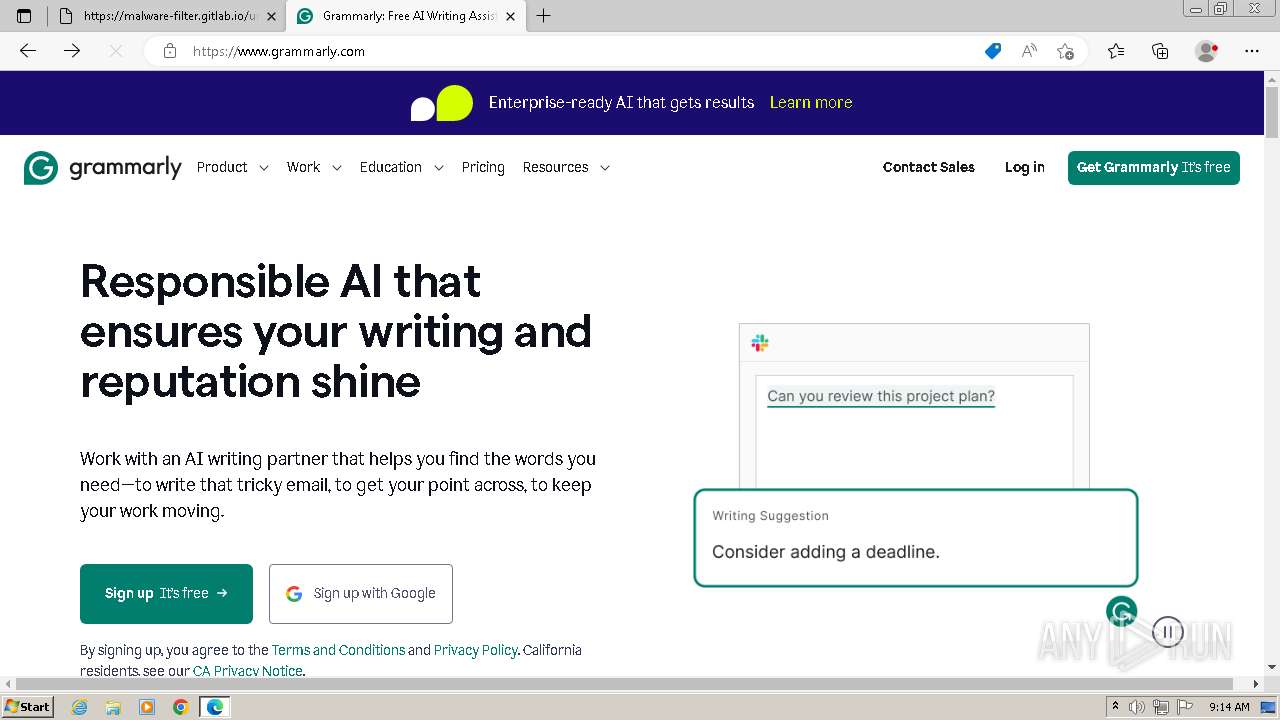This screenshot has width=1280, height=720.
Task: Click the Log in link
Action: pyautogui.click(x=1025, y=167)
